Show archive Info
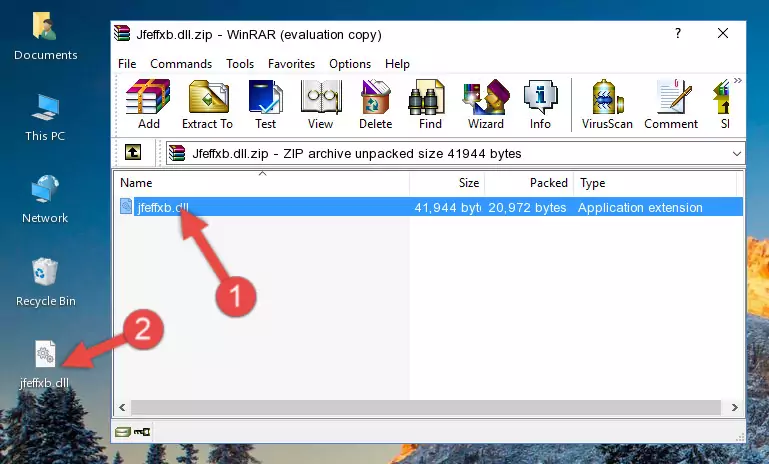The width and height of the screenshot is (769, 464). tap(540, 104)
